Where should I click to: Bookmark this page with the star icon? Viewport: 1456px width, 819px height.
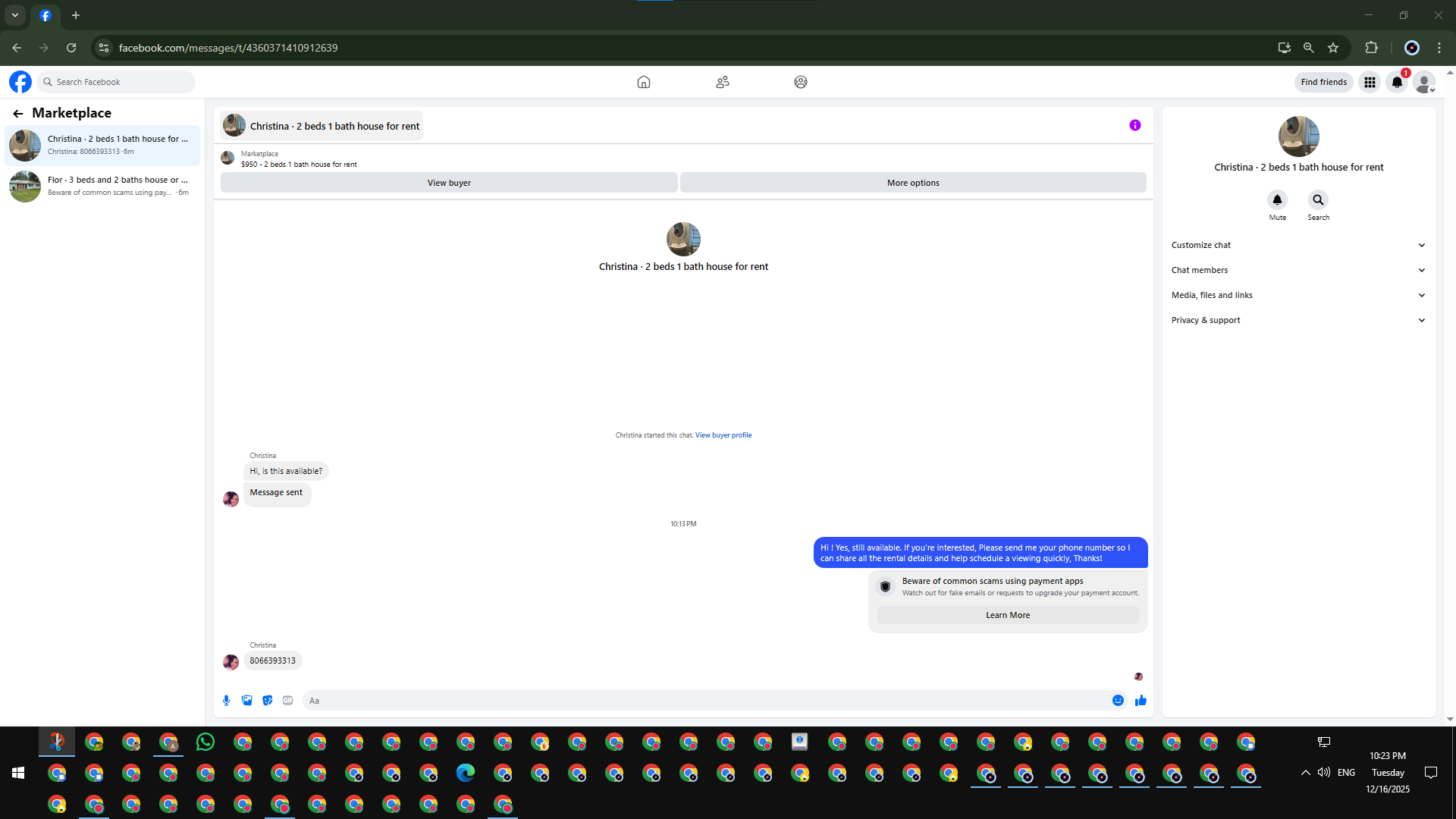point(1333,48)
